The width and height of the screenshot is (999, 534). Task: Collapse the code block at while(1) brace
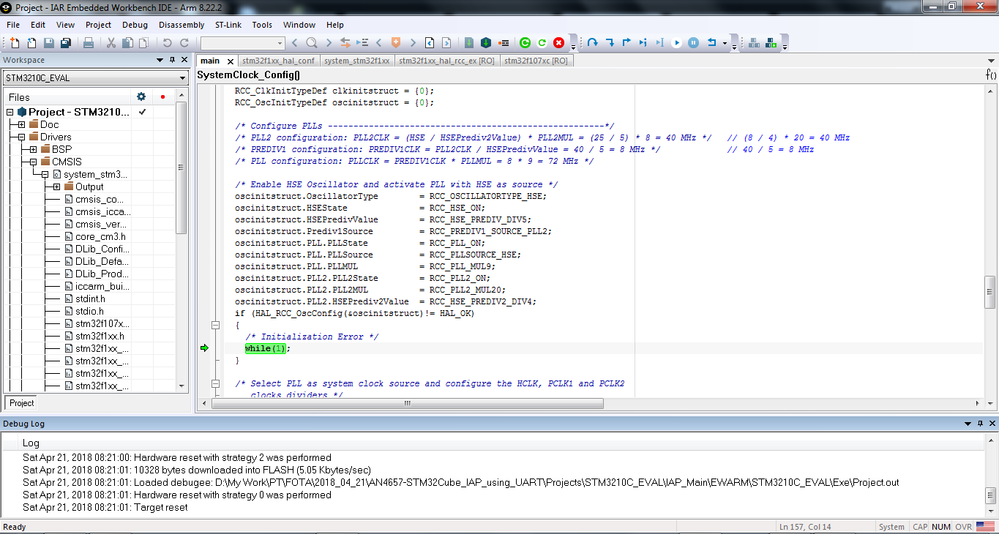(x=215, y=325)
